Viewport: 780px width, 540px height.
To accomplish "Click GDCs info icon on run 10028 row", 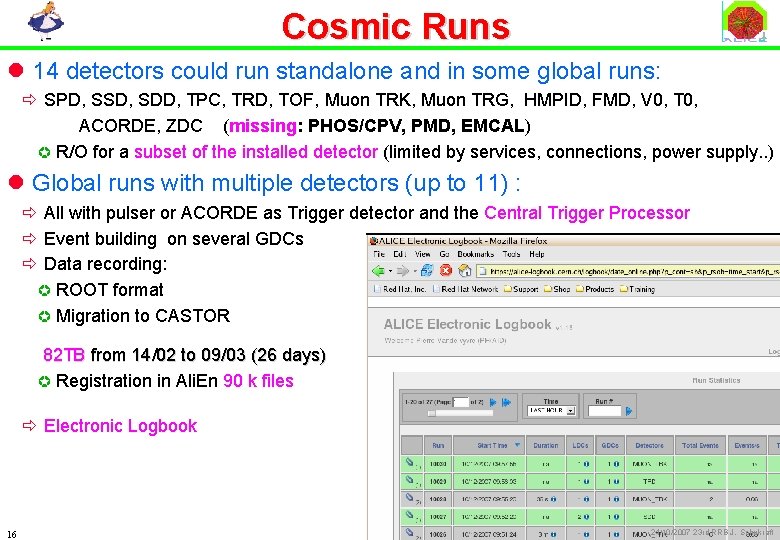I will pyautogui.click(x=616, y=499).
